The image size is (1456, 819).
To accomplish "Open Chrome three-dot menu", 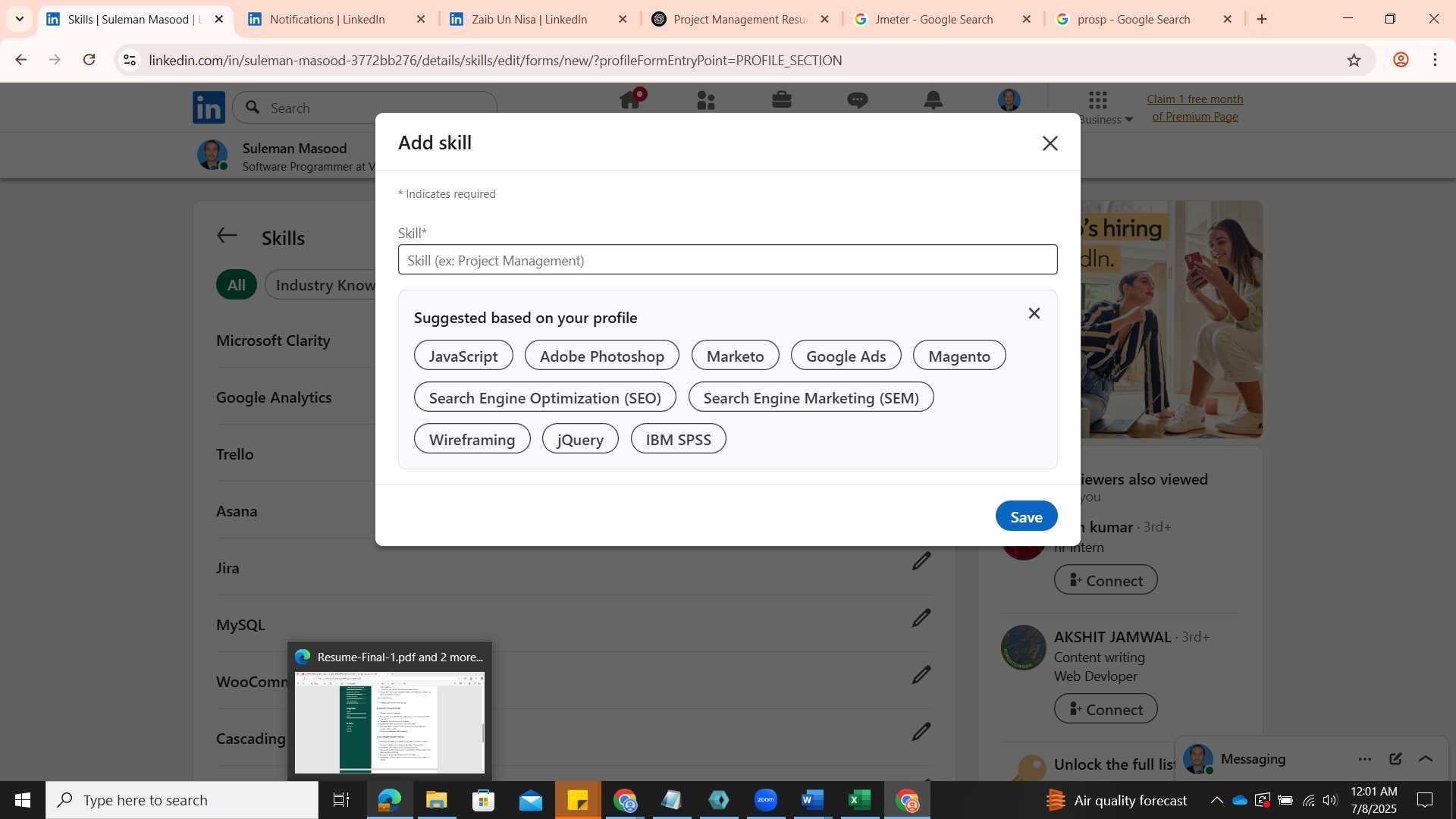I will [x=1435, y=60].
